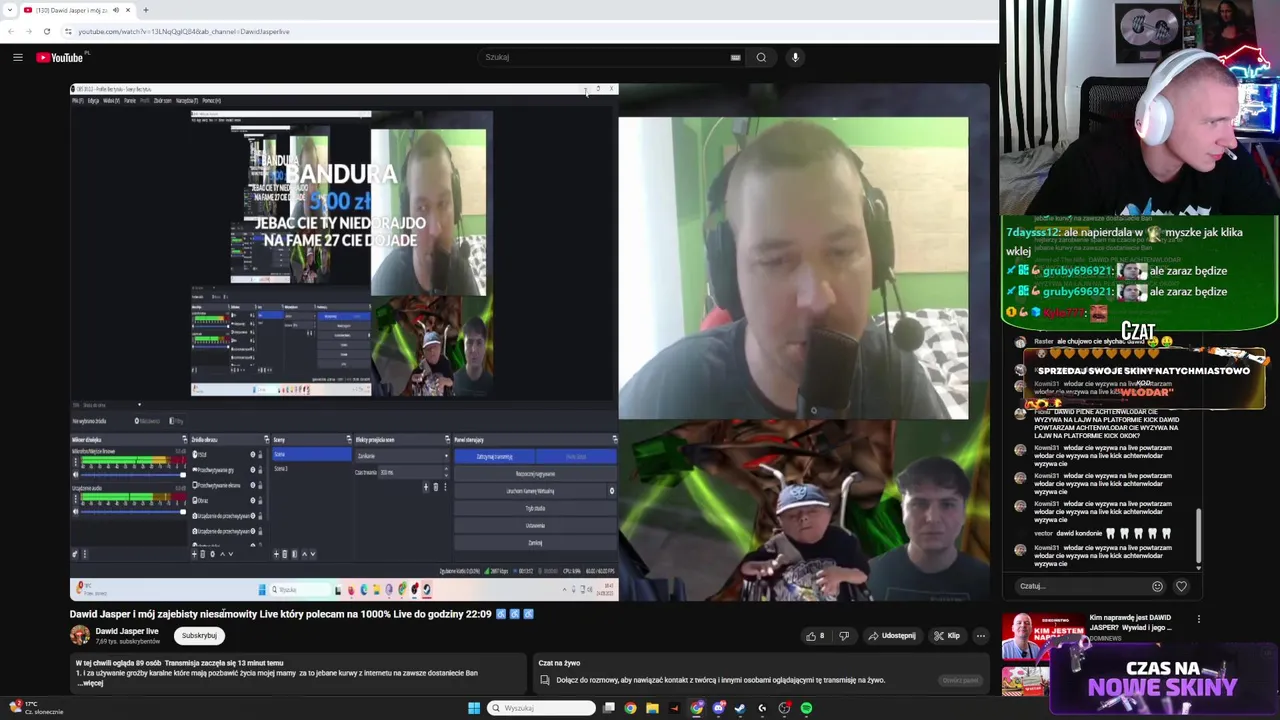Click the Subskrybuj button

[x=199, y=635]
